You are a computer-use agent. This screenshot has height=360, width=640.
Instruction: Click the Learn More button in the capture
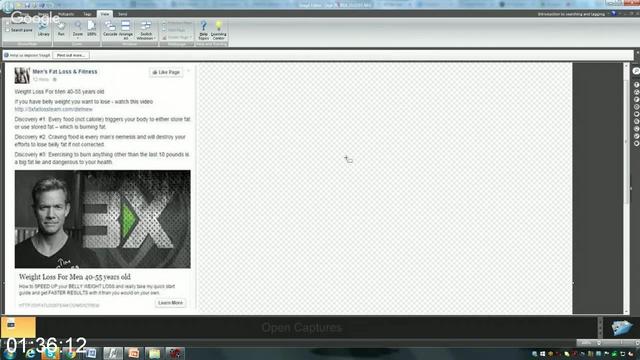(170, 303)
